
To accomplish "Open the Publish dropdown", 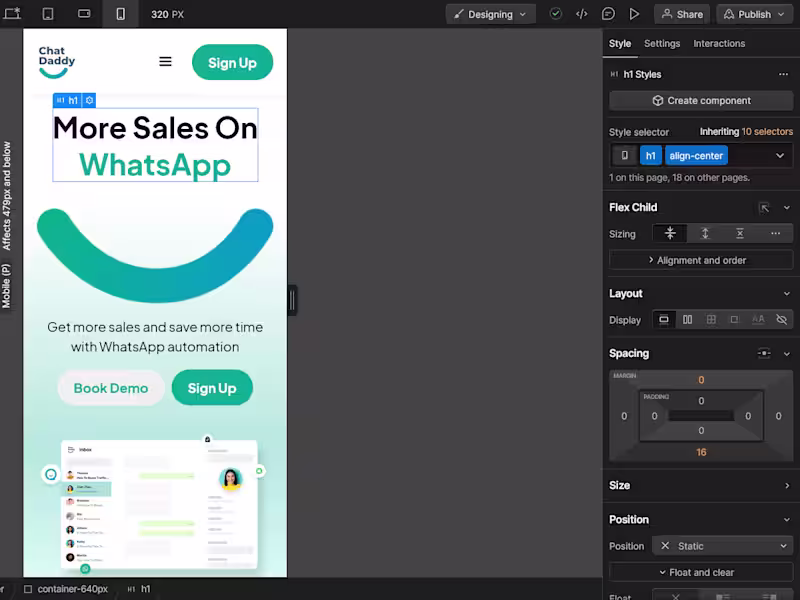I will coord(754,14).
